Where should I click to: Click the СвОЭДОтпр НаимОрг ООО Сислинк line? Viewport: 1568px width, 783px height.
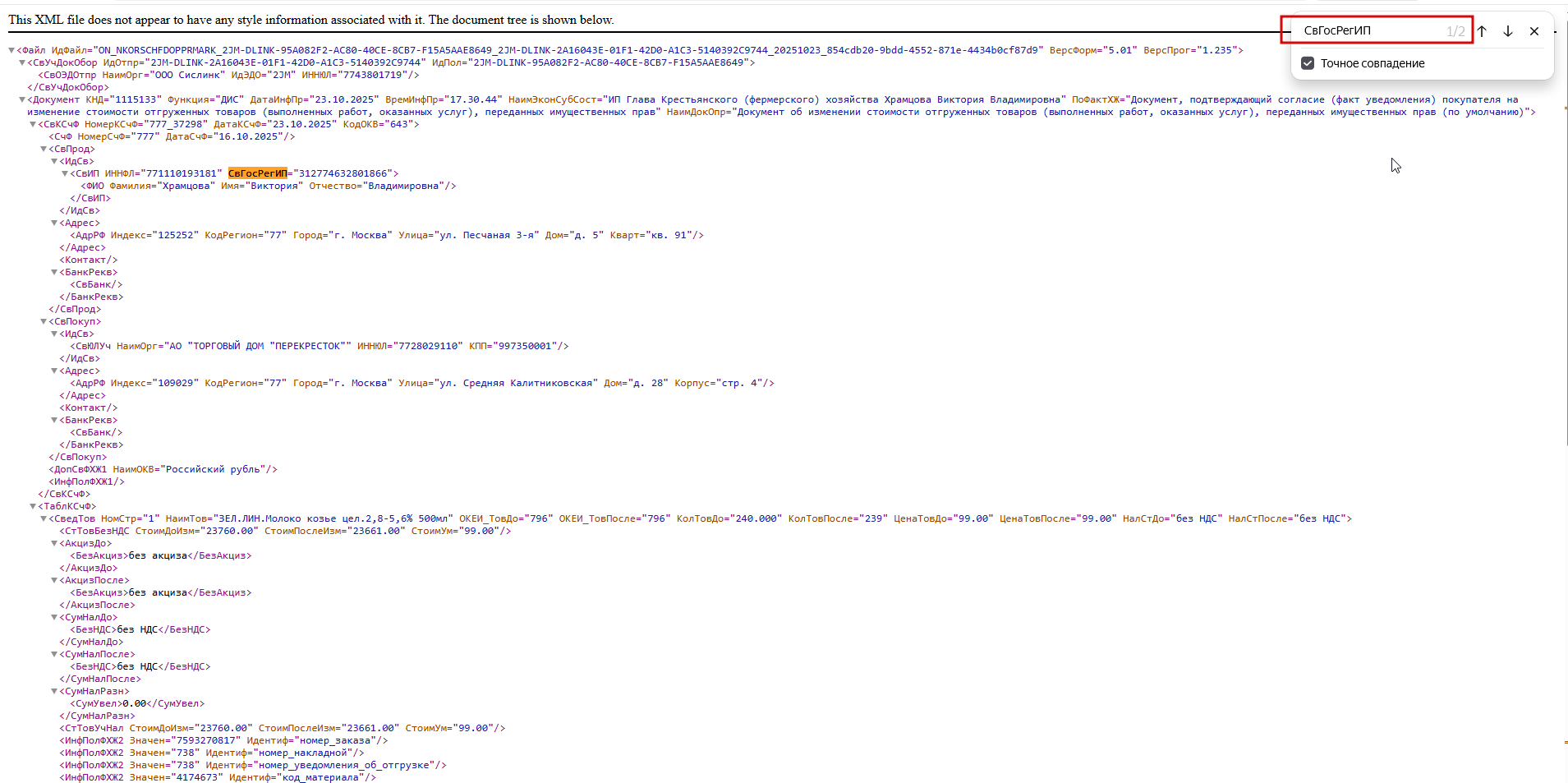pyautogui.click(x=228, y=75)
